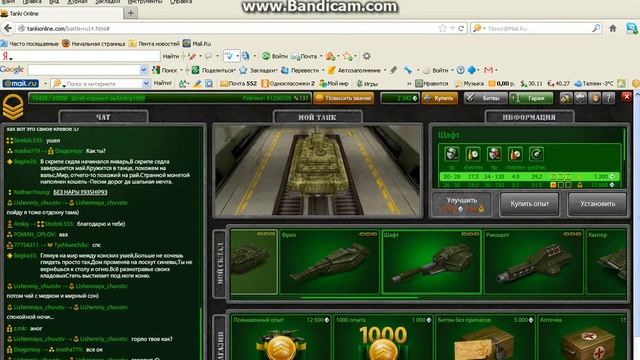Open a new browser tab with plus
The height and width of the screenshot is (360, 640).
[131, 13]
